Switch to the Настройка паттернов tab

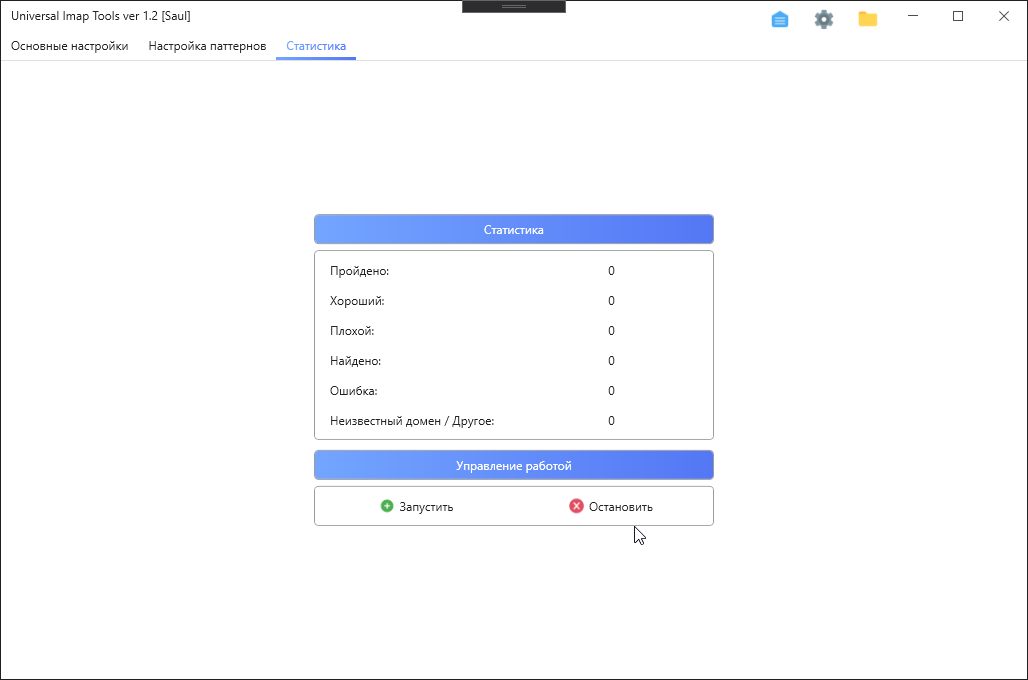tap(206, 46)
